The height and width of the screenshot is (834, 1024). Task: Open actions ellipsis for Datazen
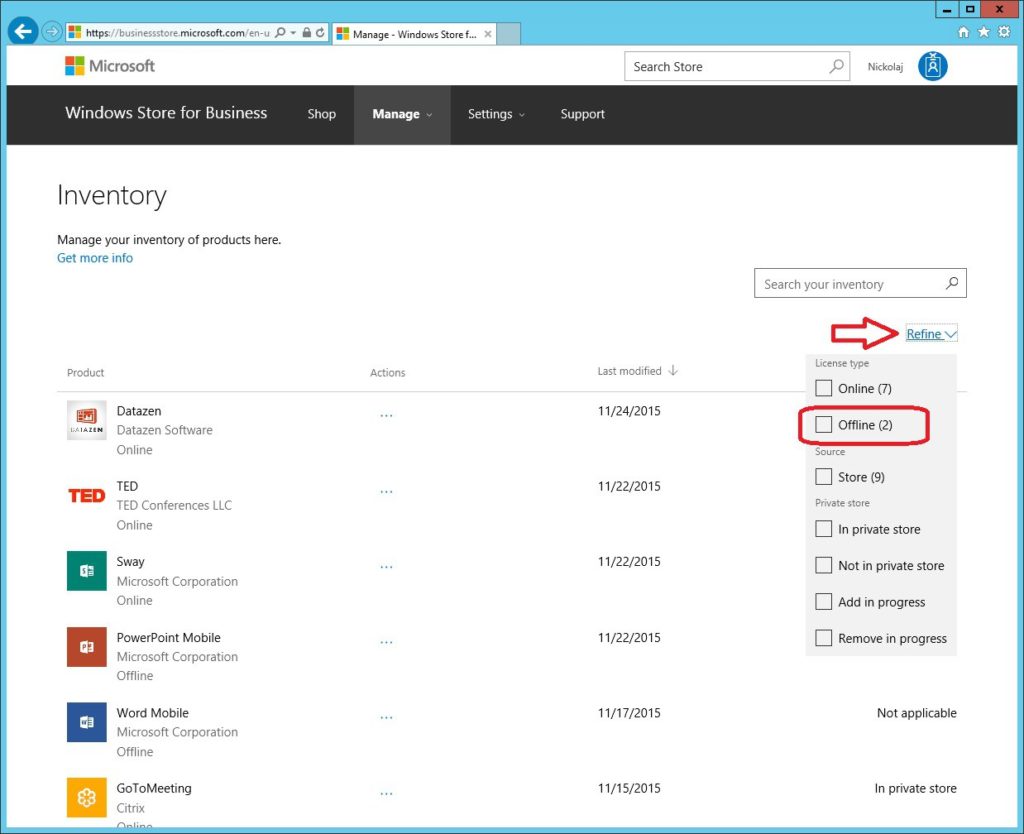[387, 415]
